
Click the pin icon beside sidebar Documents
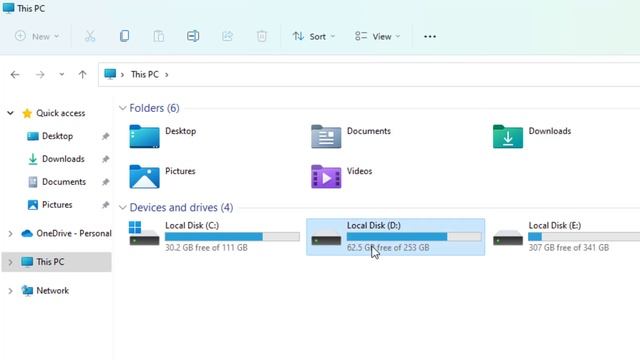tap(105, 182)
